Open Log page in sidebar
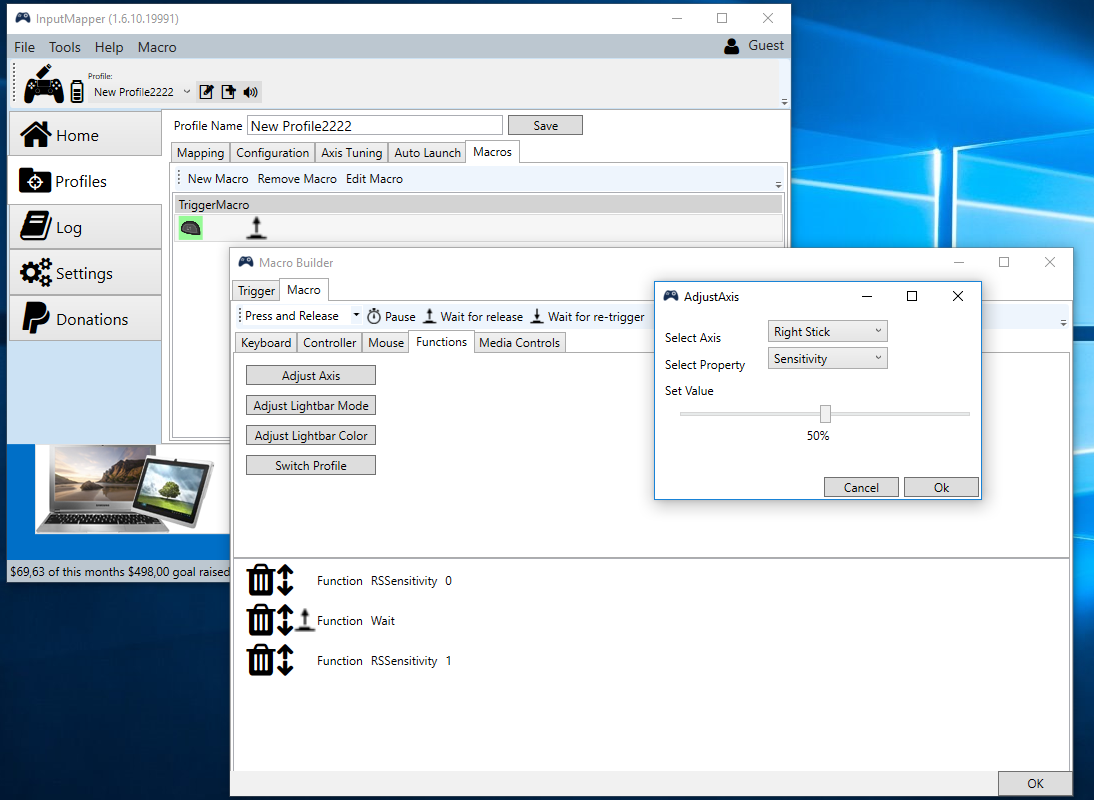Image resolution: width=1094 pixels, height=800 pixels. click(x=86, y=227)
